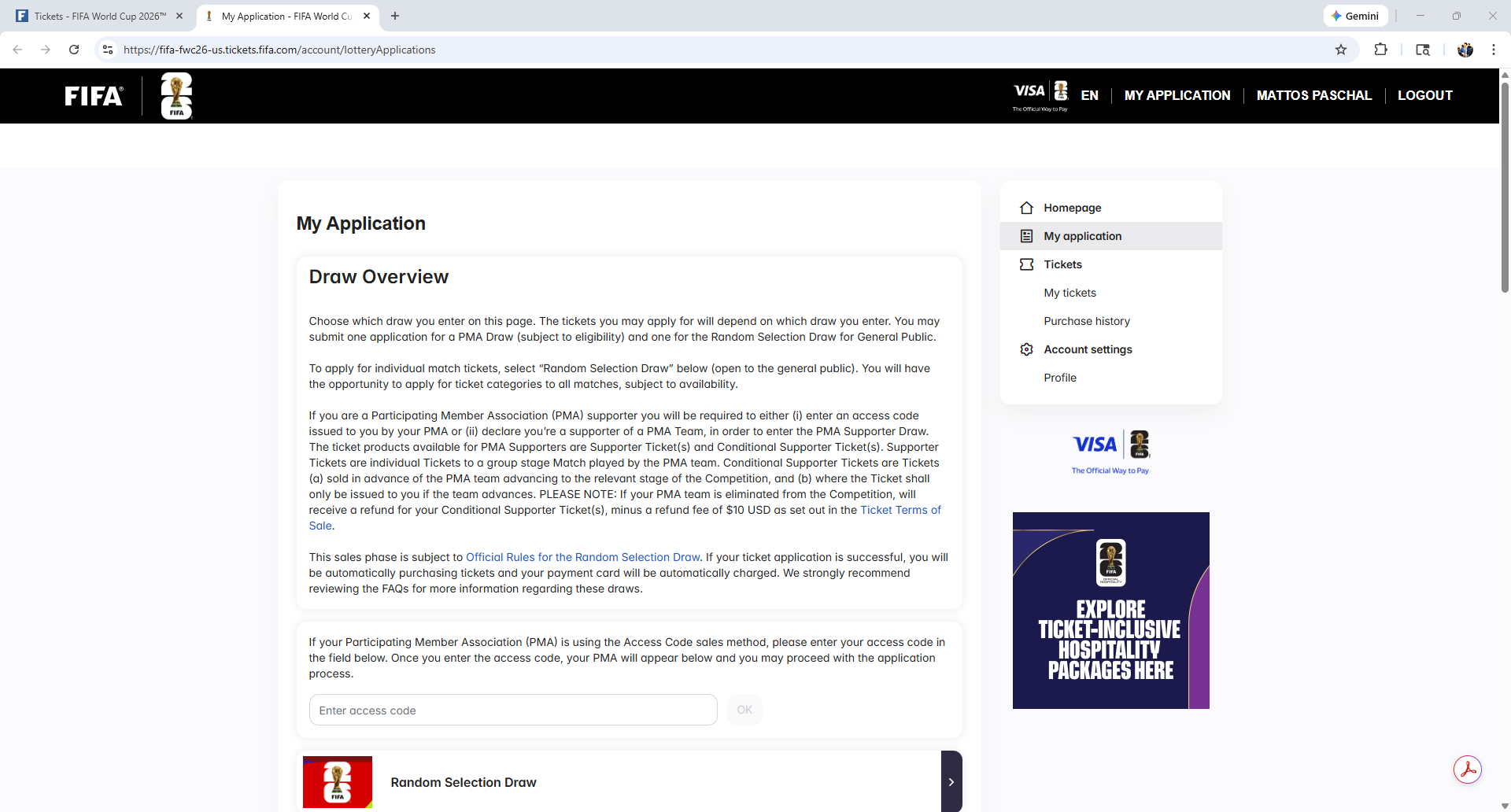Open My tickets in sidebar

[1070, 293]
